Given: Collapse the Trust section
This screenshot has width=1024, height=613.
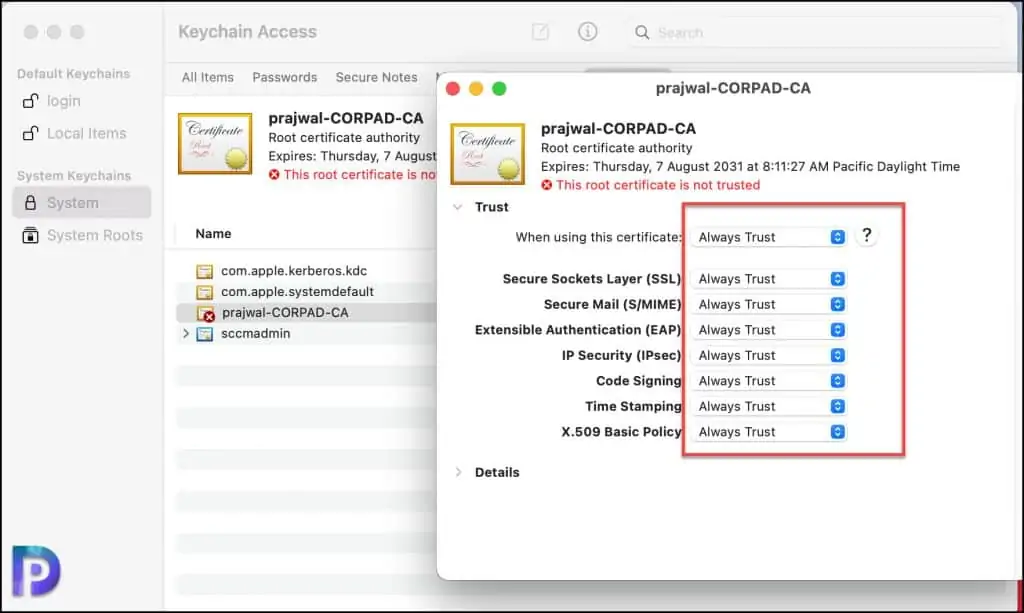Looking at the screenshot, I should [458, 207].
